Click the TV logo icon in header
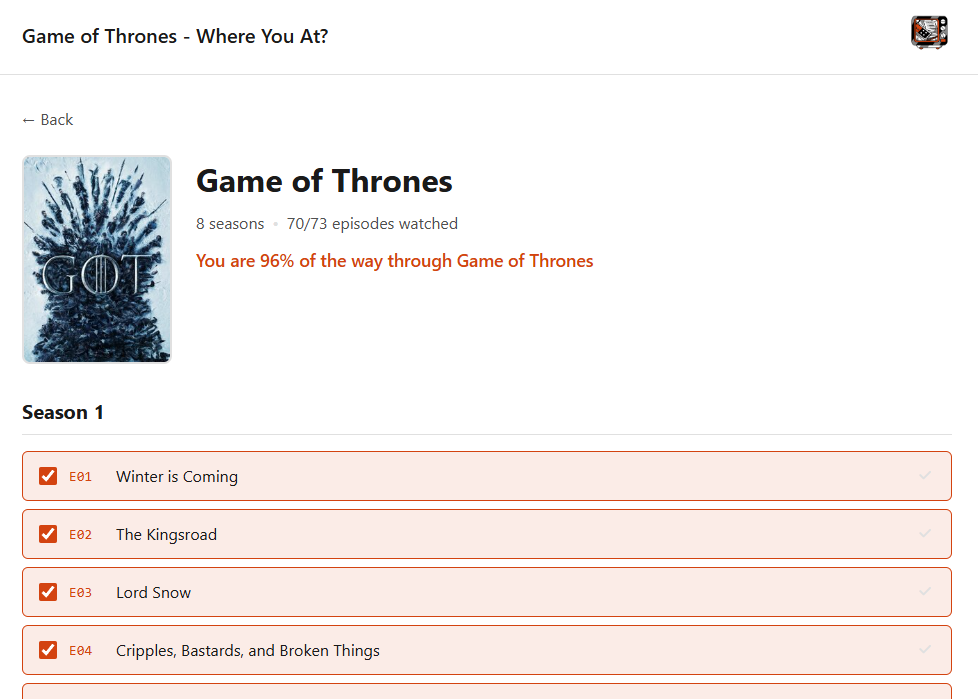This screenshot has width=978, height=699. tap(929, 33)
